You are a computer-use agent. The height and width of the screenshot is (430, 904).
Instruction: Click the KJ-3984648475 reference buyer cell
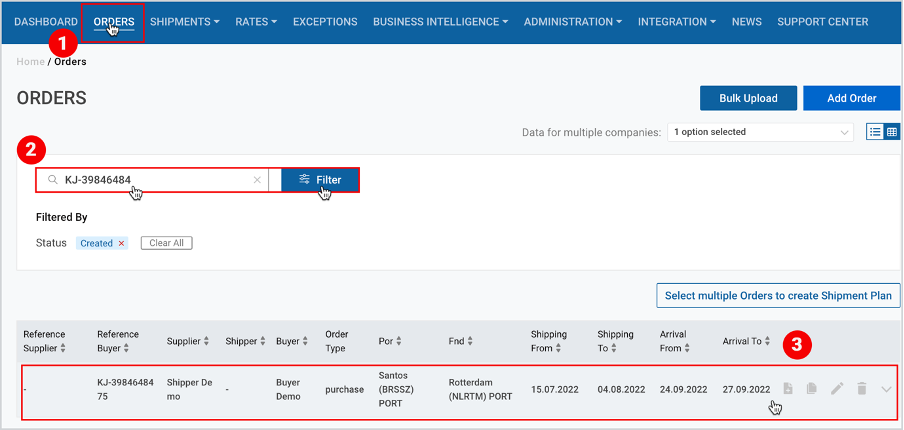click(126, 389)
